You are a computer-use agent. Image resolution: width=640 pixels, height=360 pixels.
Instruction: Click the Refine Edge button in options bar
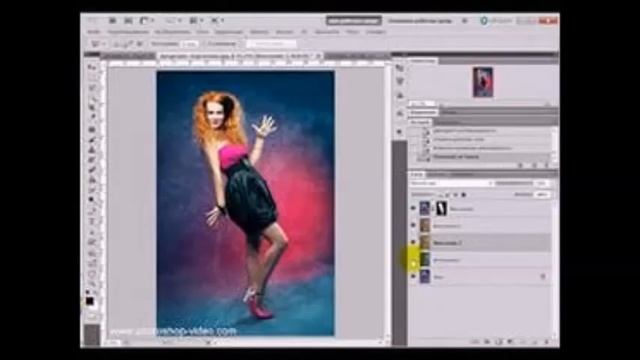(271, 44)
